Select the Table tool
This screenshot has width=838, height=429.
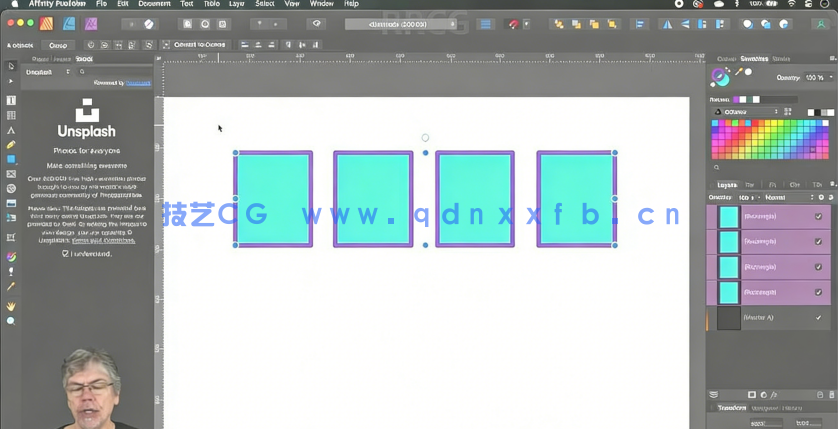click(x=11, y=116)
